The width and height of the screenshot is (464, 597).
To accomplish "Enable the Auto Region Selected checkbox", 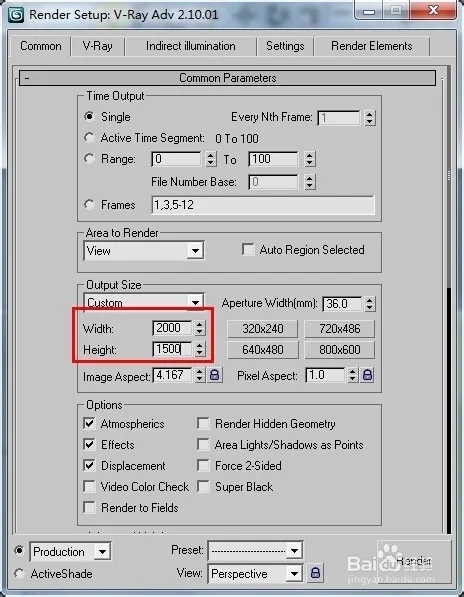I will (x=248, y=250).
